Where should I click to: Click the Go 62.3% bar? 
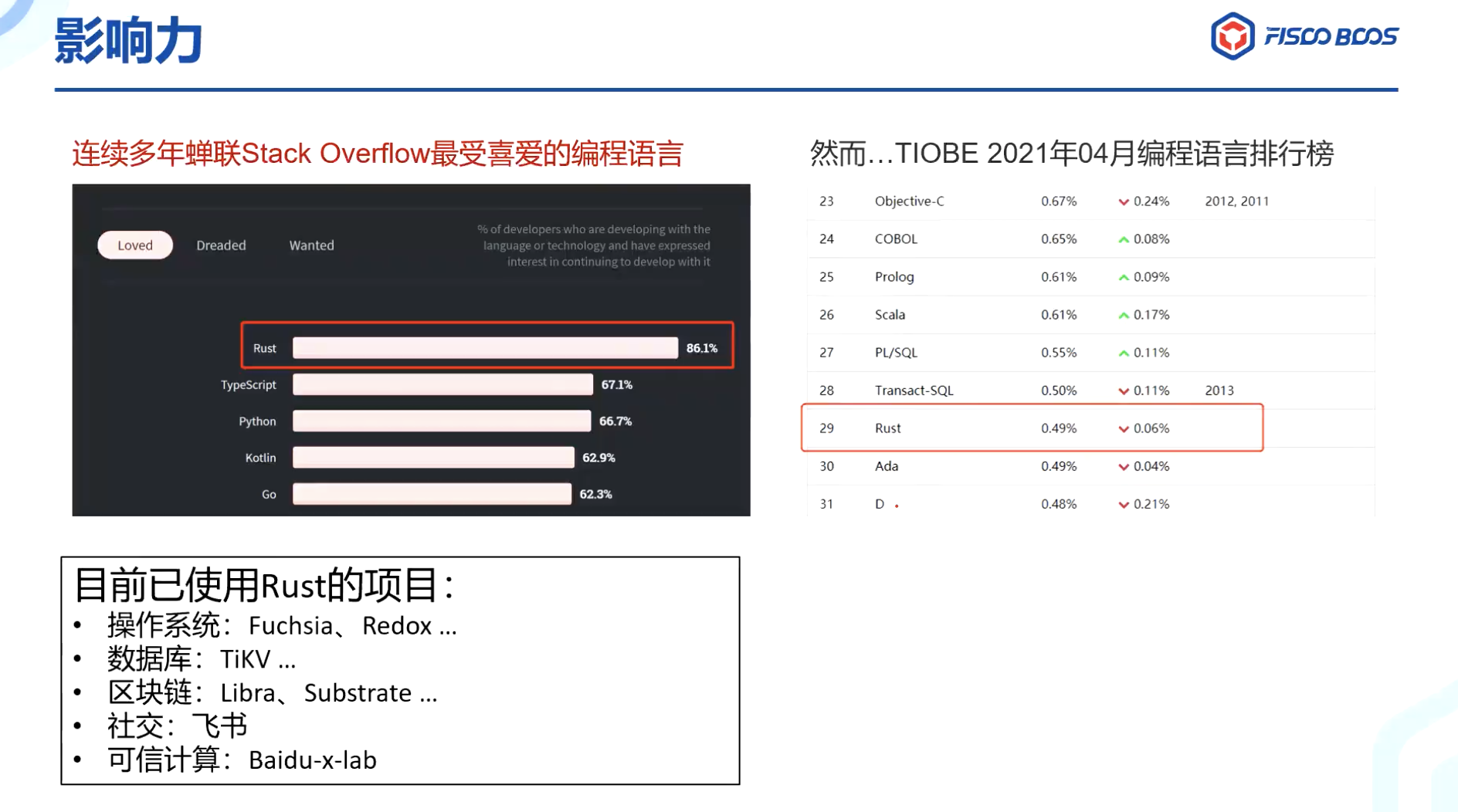[x=432, y=494]
